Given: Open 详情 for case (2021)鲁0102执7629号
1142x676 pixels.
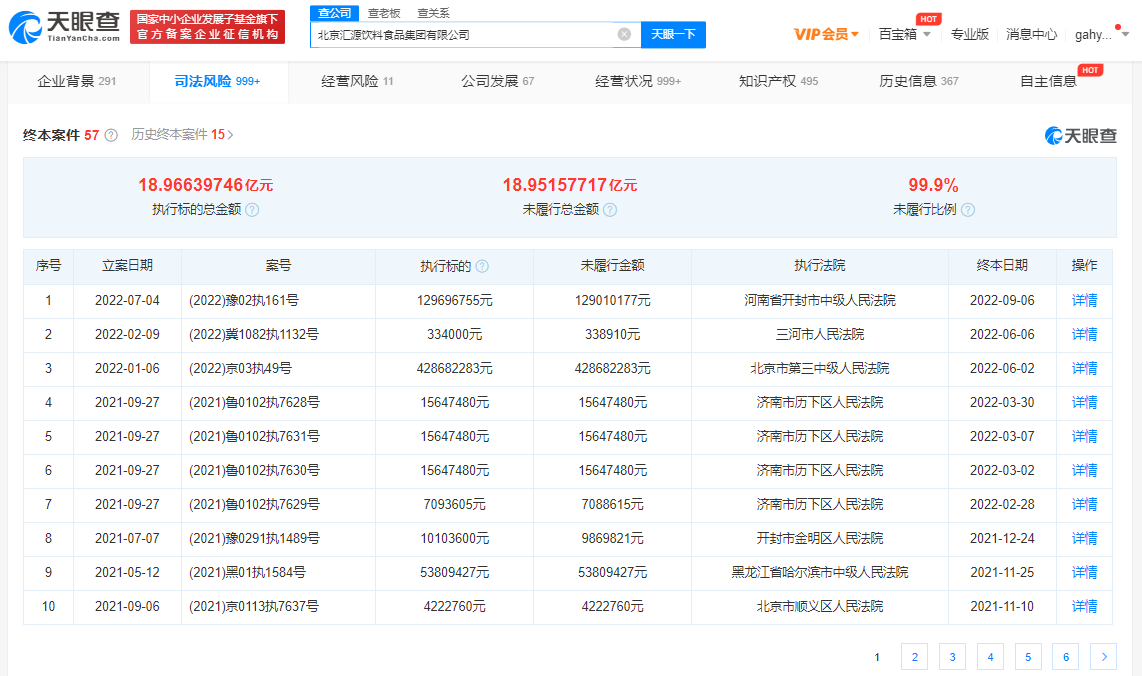Looking at the screenshot, I should tap(1084, 504).
